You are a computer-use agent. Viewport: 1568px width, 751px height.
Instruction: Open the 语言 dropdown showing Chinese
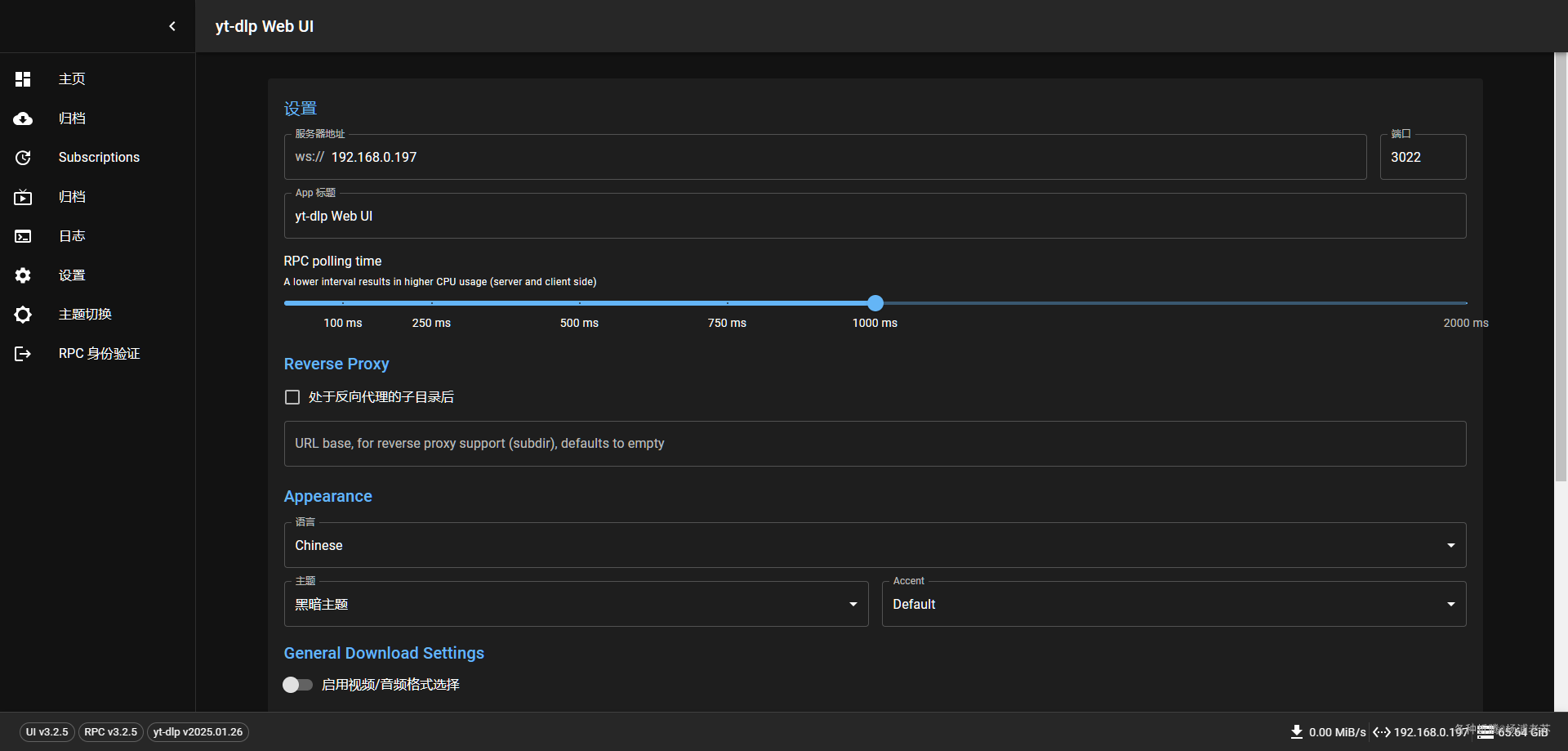875,545
